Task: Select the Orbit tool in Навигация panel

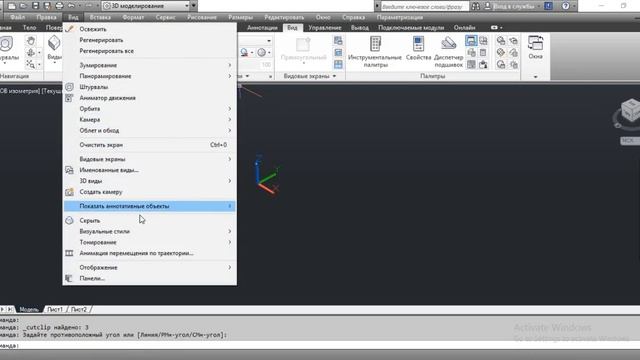Action: pos(31,53)
